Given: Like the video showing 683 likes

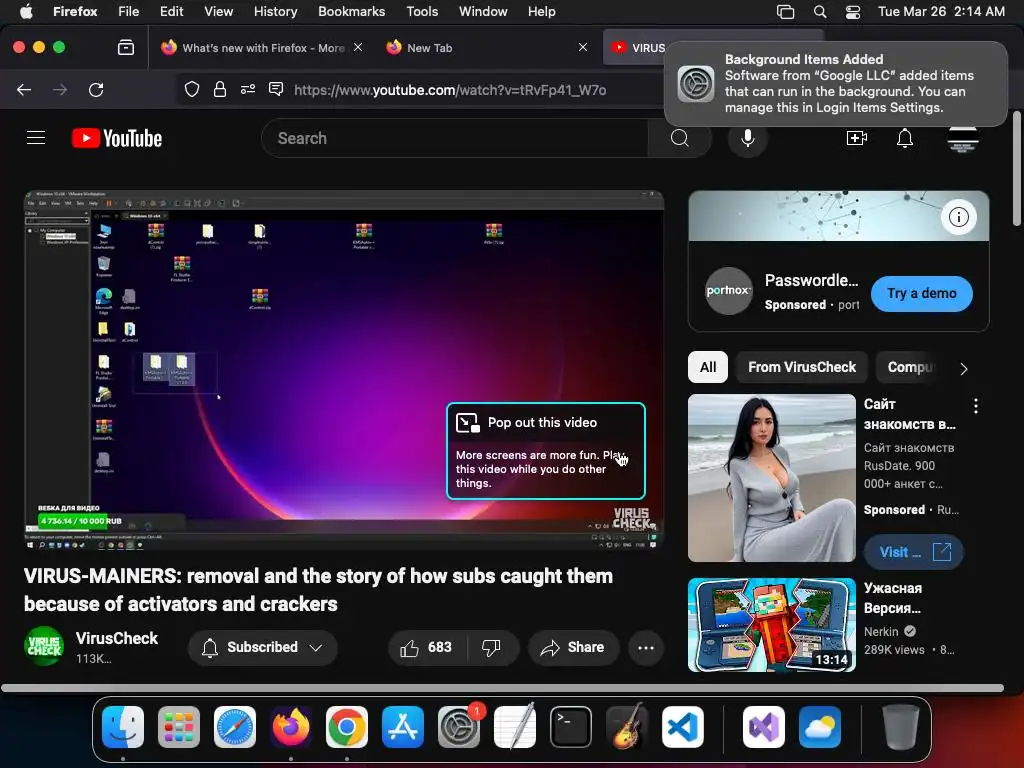Looking at the screenshot, I should 426,647.
